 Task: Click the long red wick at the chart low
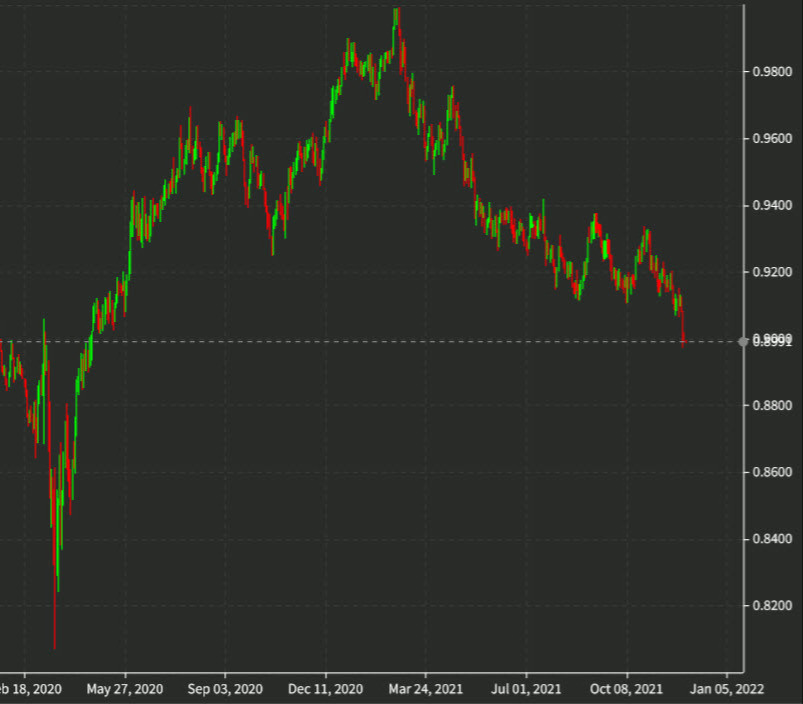coord(55,600)
